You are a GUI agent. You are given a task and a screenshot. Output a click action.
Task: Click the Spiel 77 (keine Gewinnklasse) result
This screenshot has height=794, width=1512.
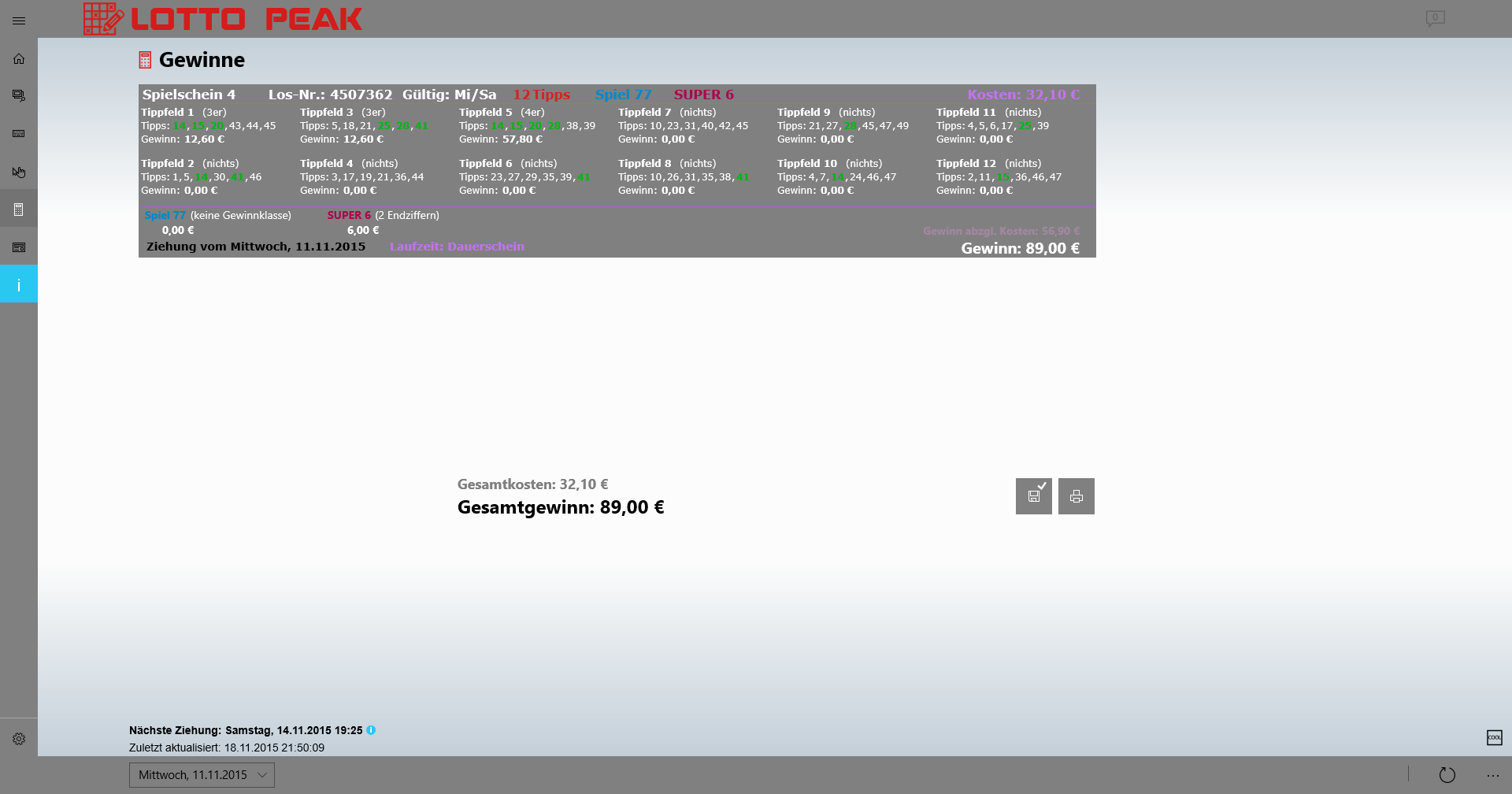point(218,215)
